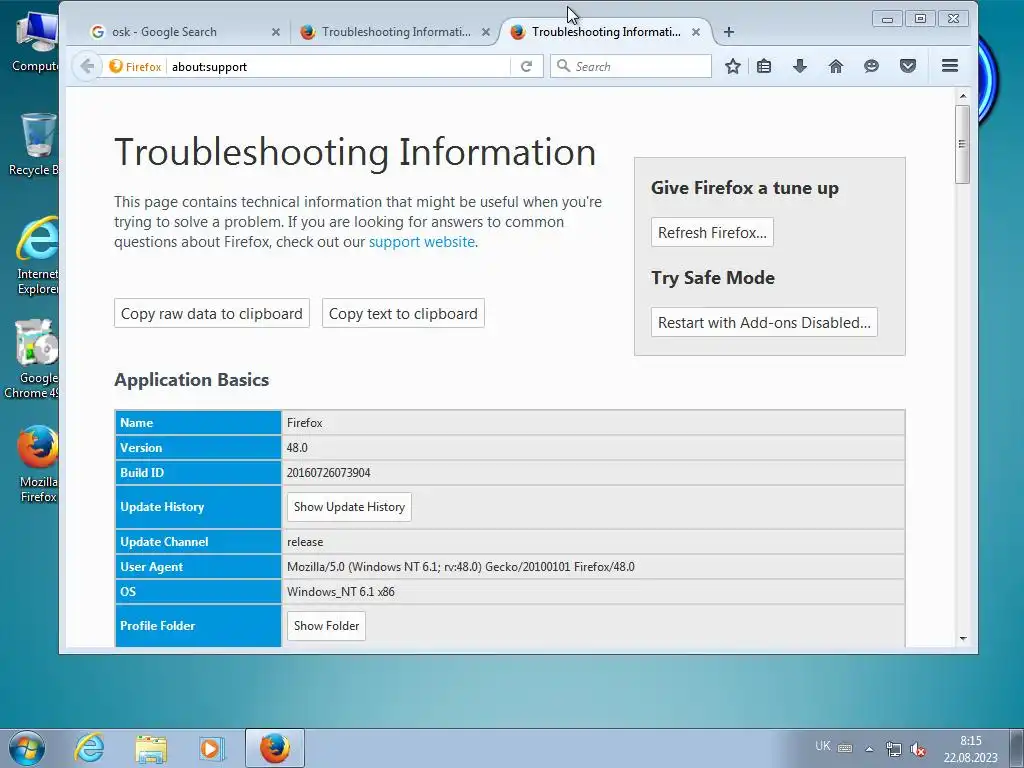This screenshot has height=768, width=1024.
Task: Click Copy raw data to clipboard
Action: pyautogui.click(x=212, y=313)
